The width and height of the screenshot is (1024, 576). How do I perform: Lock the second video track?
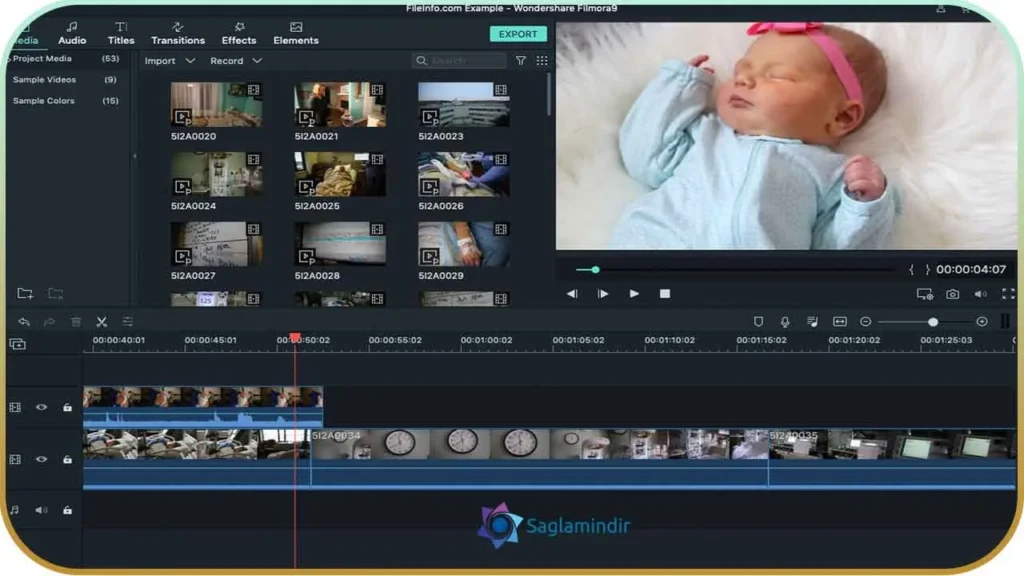tap(67, 460)
